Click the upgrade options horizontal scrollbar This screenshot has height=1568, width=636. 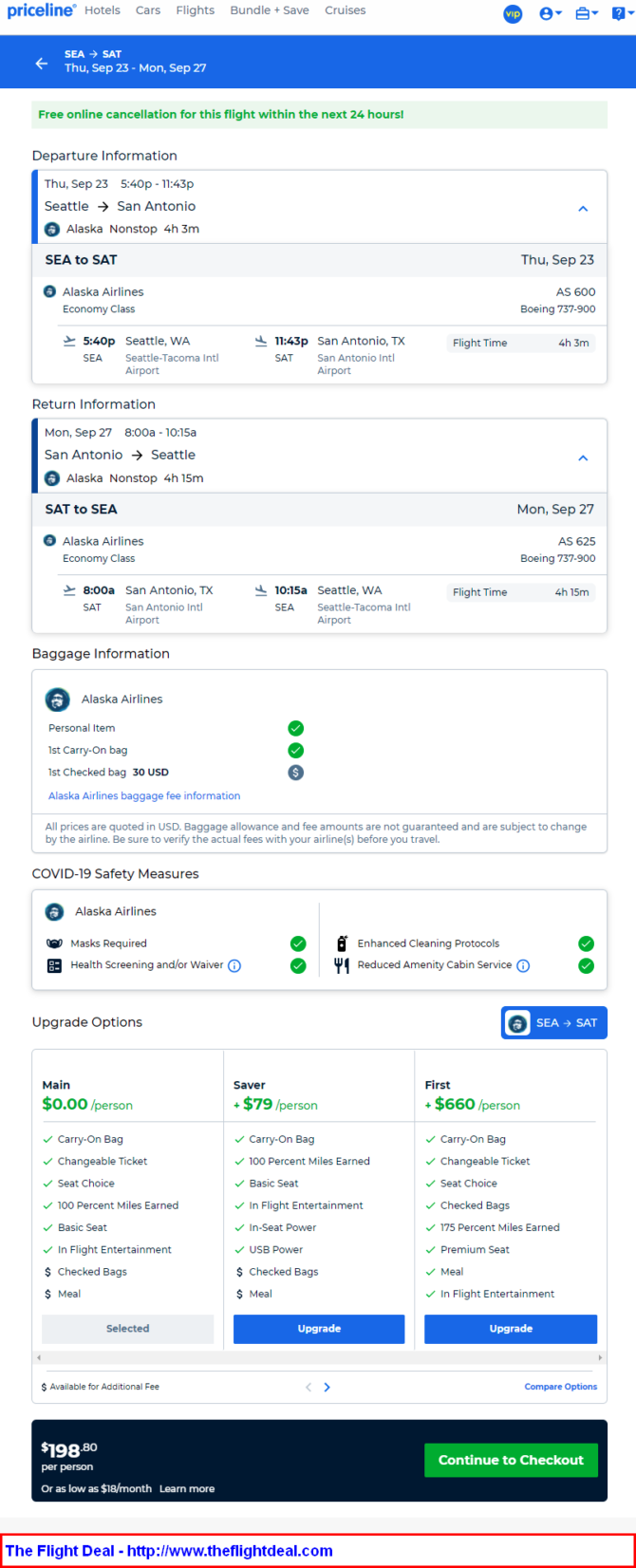pos(319,1357)
